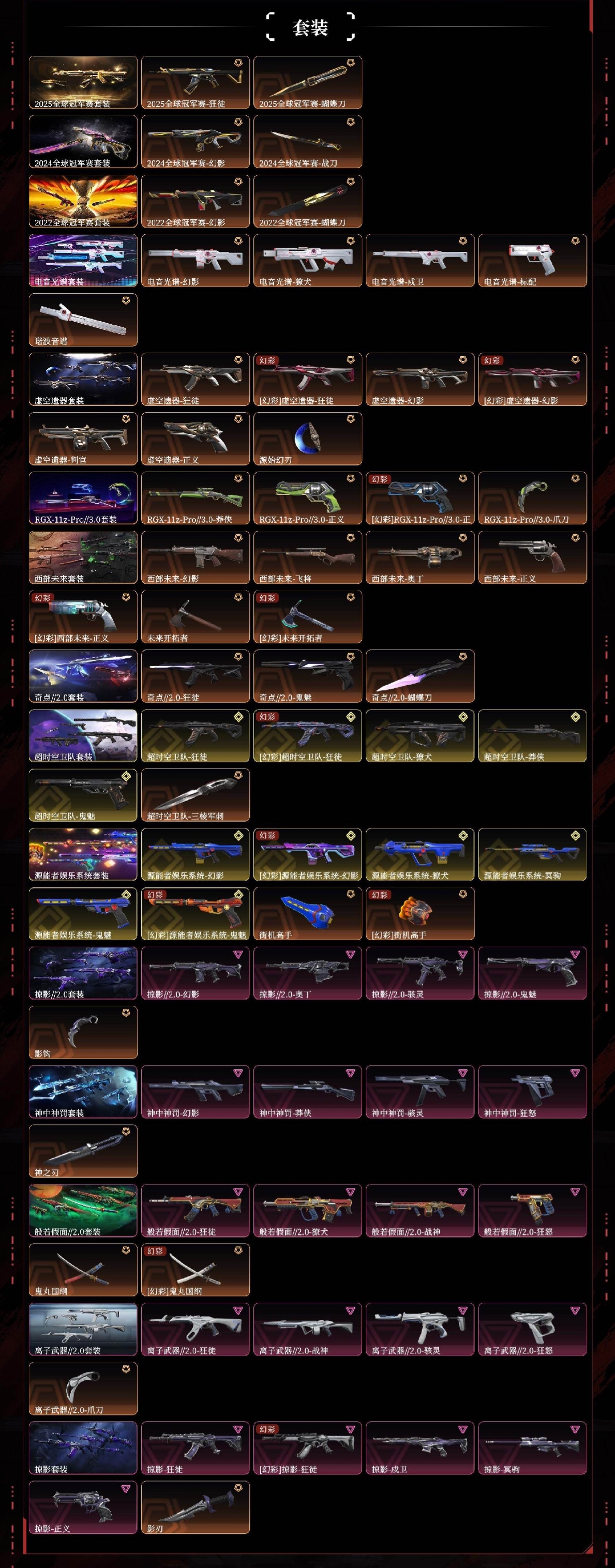
Task: Click the 源始幻刃 blade card
Action: (307, 439)
